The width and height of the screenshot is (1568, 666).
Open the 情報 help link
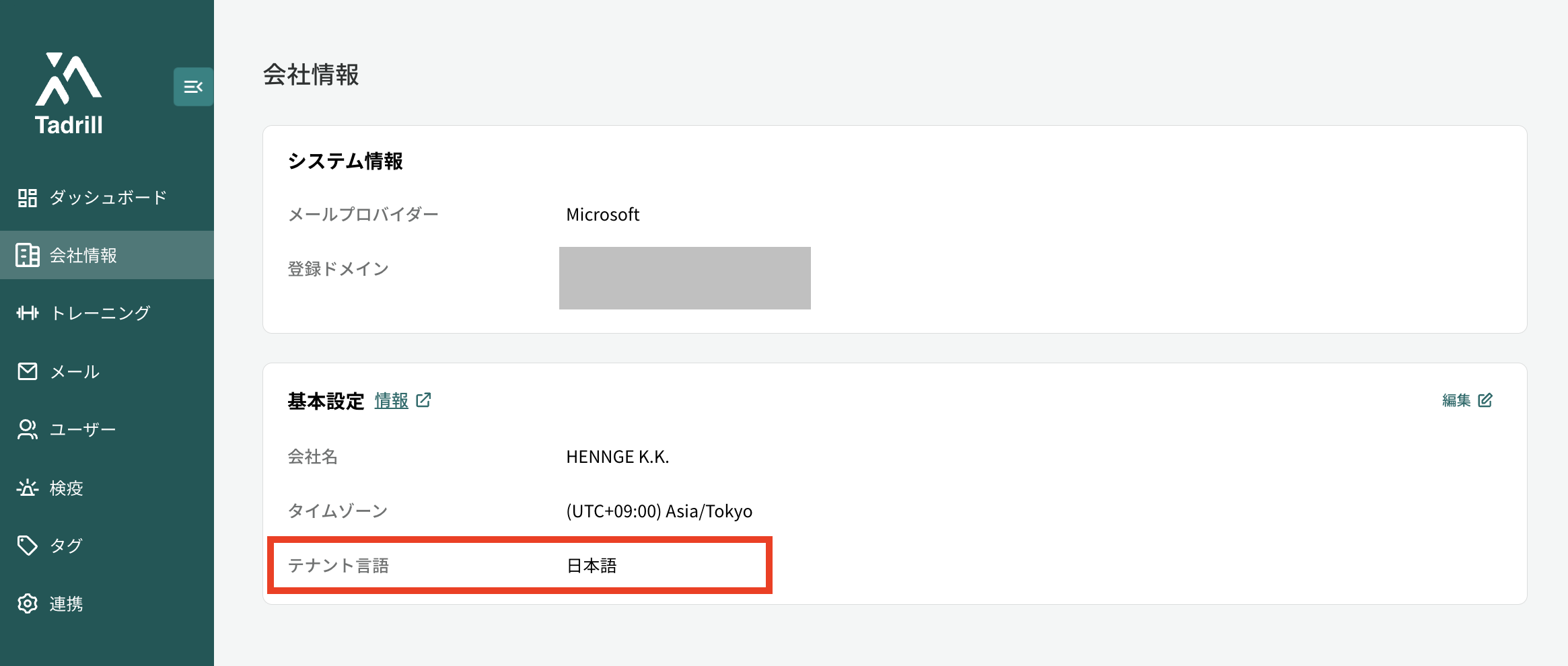click(392, 401)
